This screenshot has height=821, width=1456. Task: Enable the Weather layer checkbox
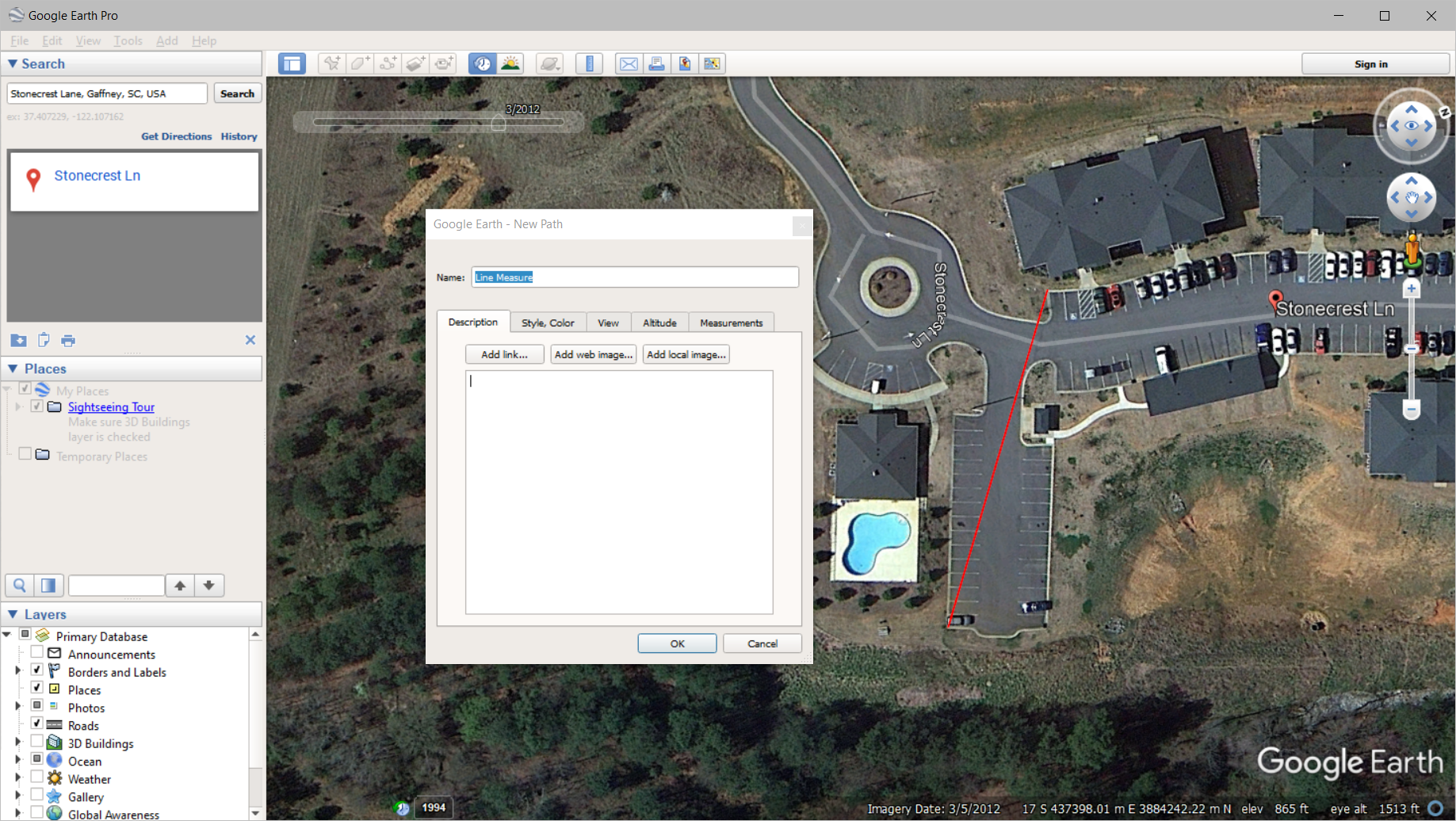click(x=37, y=778)
